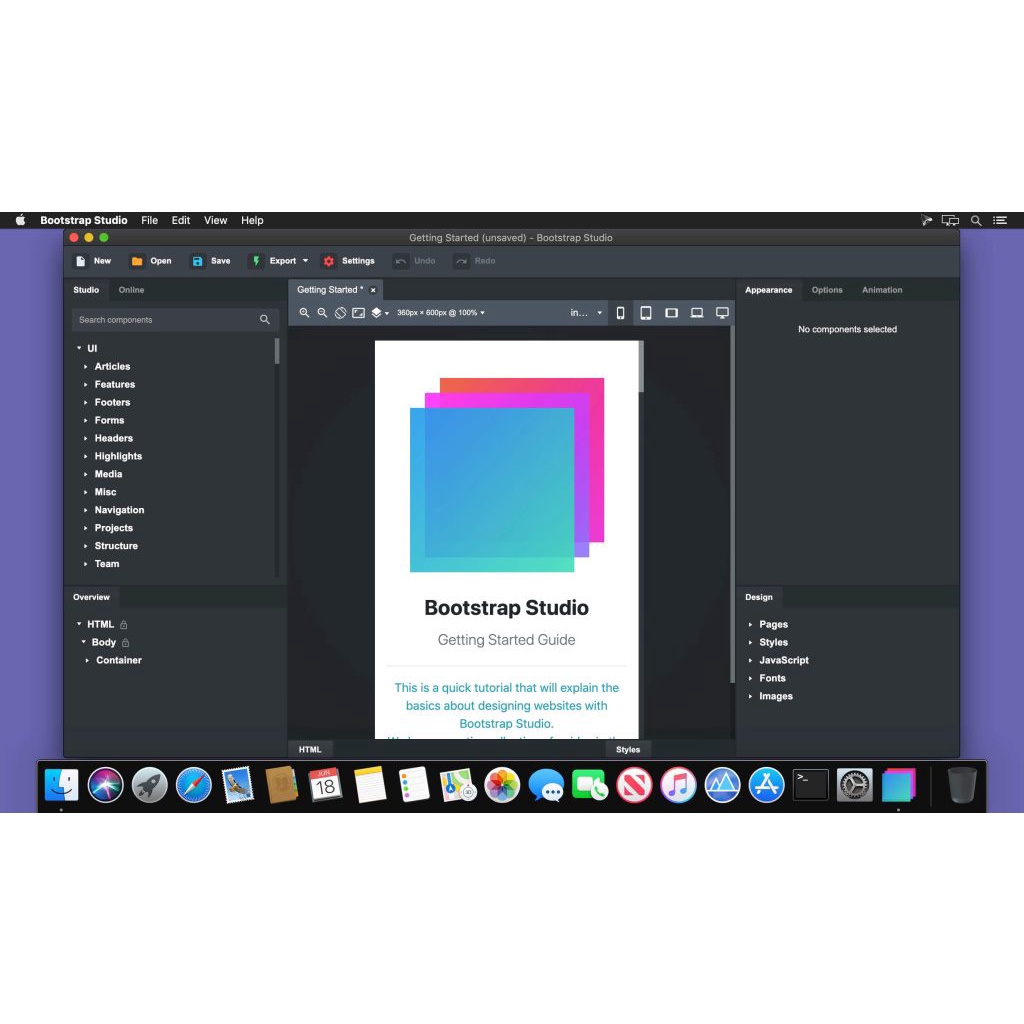Zoom in on the stage canvas

pos(304,313)
